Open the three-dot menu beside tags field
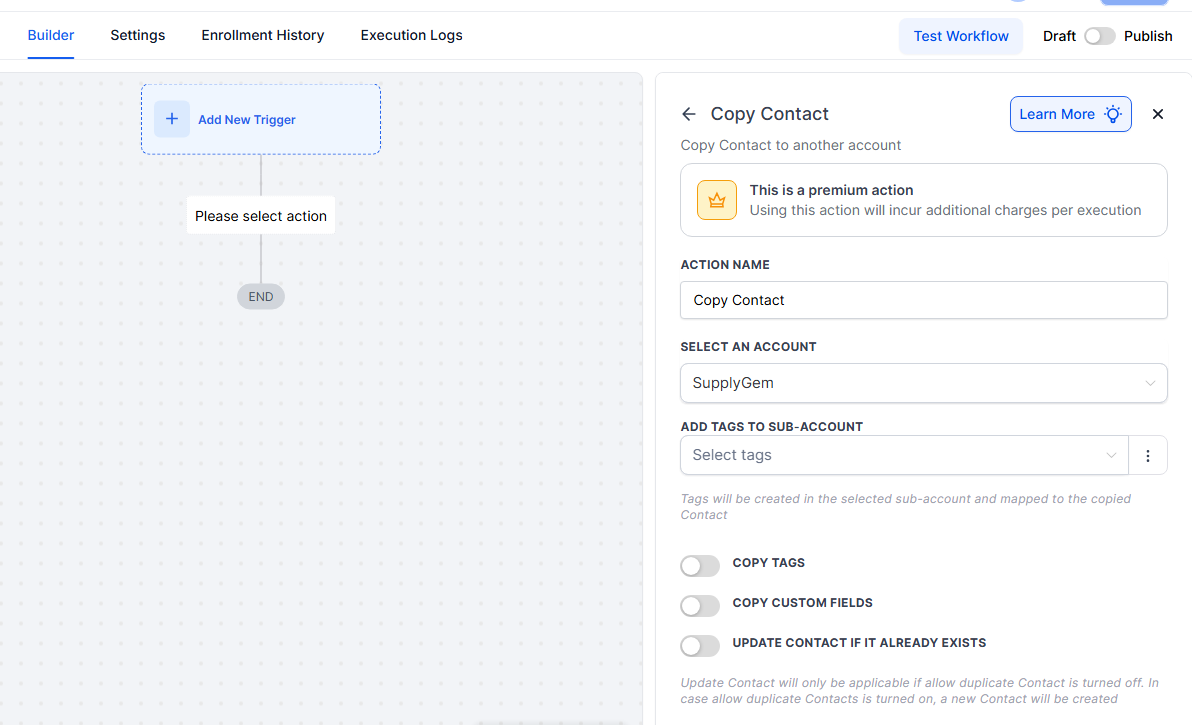The height and width of the screenshot is (725, 1192). [x=1147, y=454]
